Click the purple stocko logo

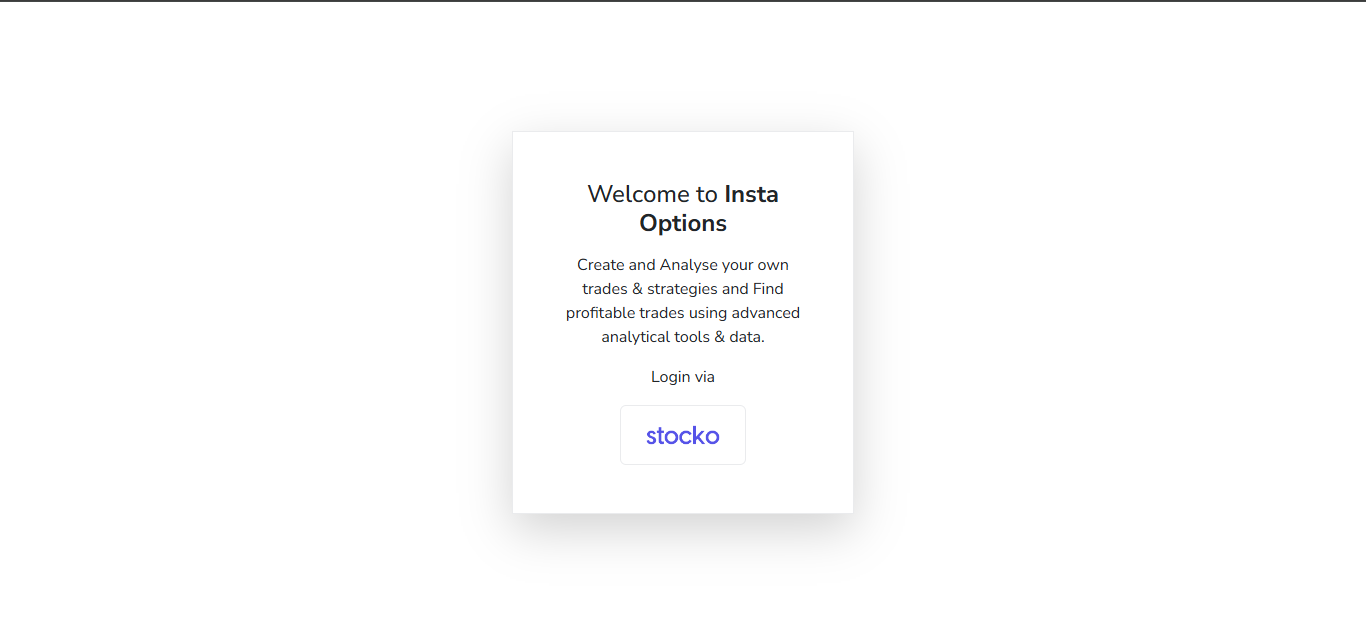click(x=683, y=436)
